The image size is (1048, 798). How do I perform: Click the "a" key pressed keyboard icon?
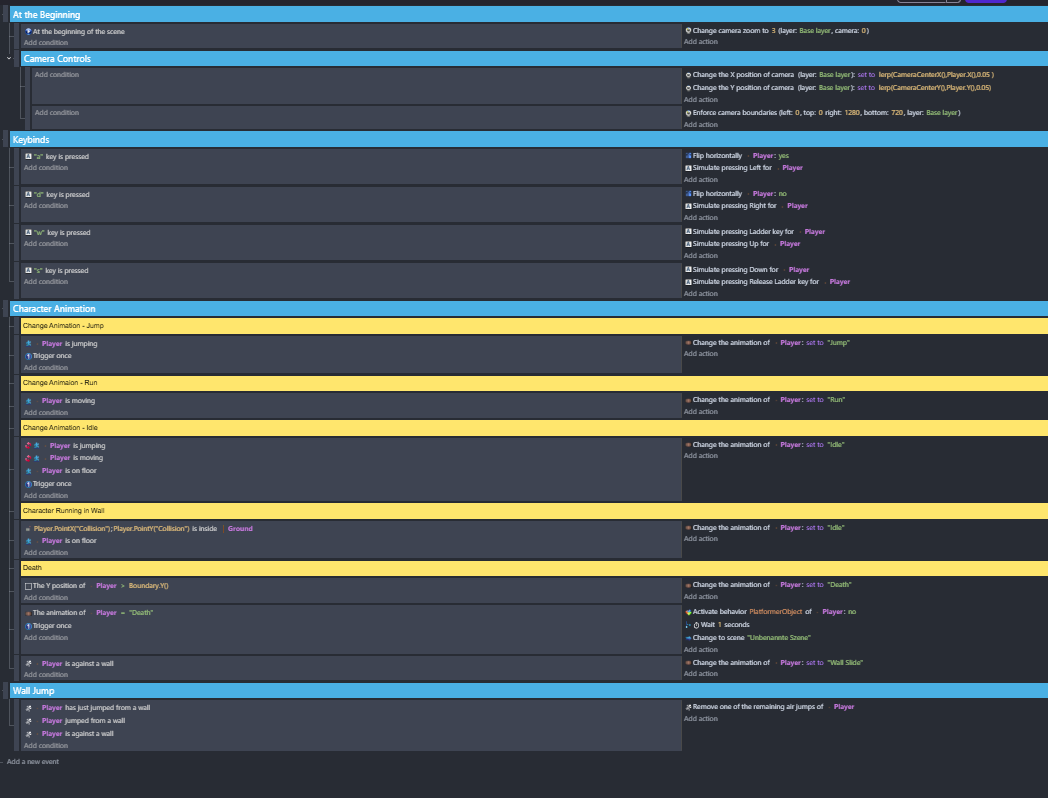pyautogui.click(x=28, y=157)
